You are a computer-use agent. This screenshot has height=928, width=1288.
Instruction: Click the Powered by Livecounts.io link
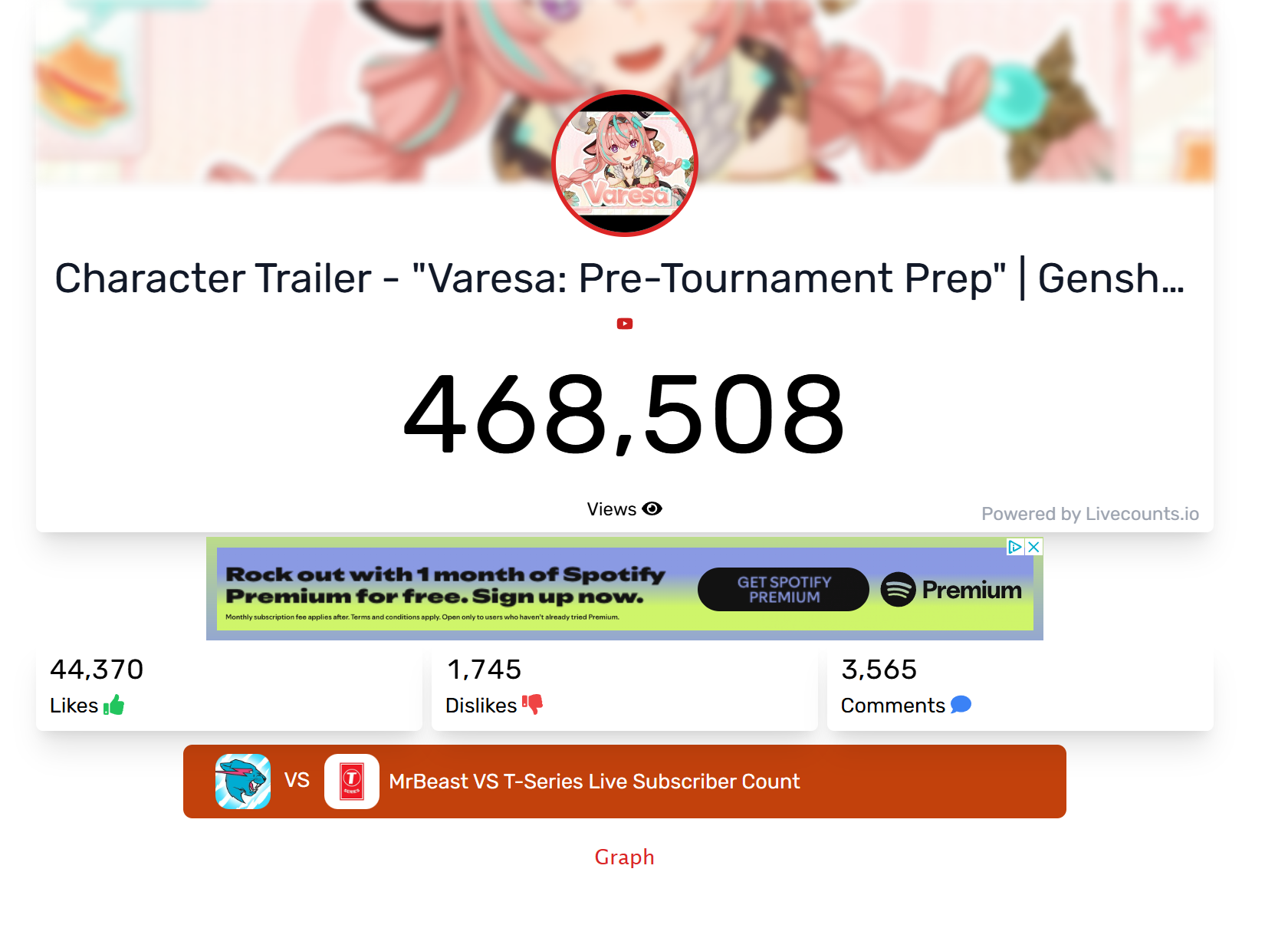[1090, 514]
